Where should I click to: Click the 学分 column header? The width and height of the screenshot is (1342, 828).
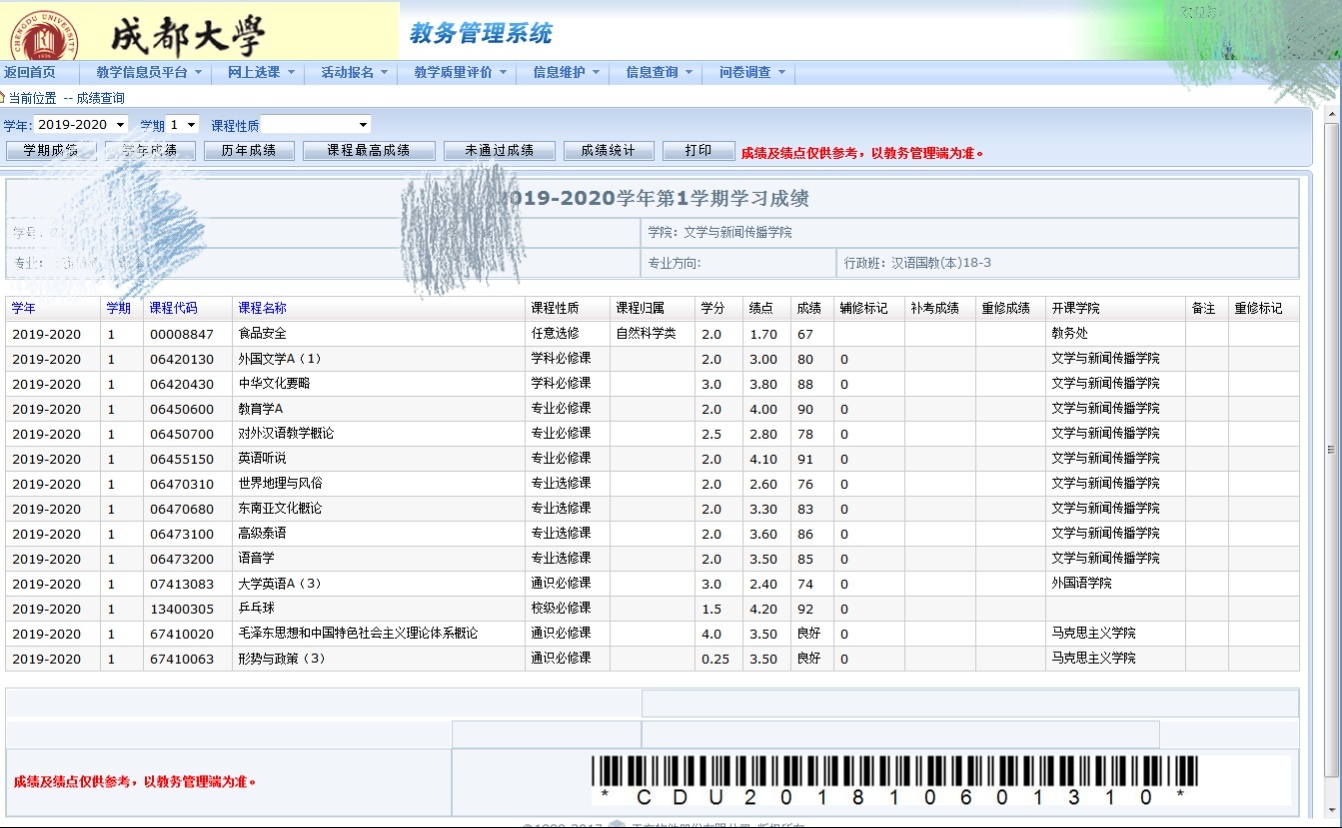pyautogui.click(x=712, y=308)
